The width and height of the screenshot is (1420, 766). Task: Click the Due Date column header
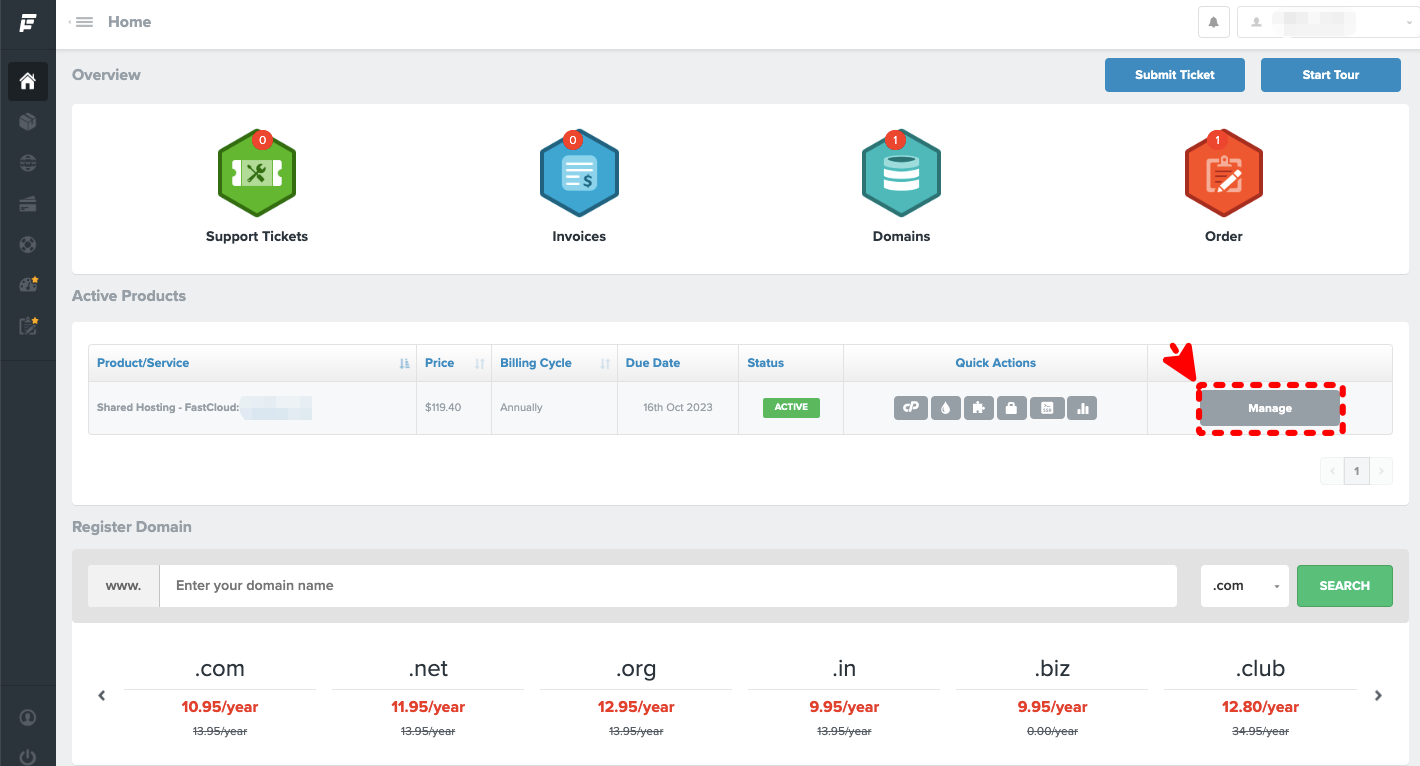(x=677, y=363)
